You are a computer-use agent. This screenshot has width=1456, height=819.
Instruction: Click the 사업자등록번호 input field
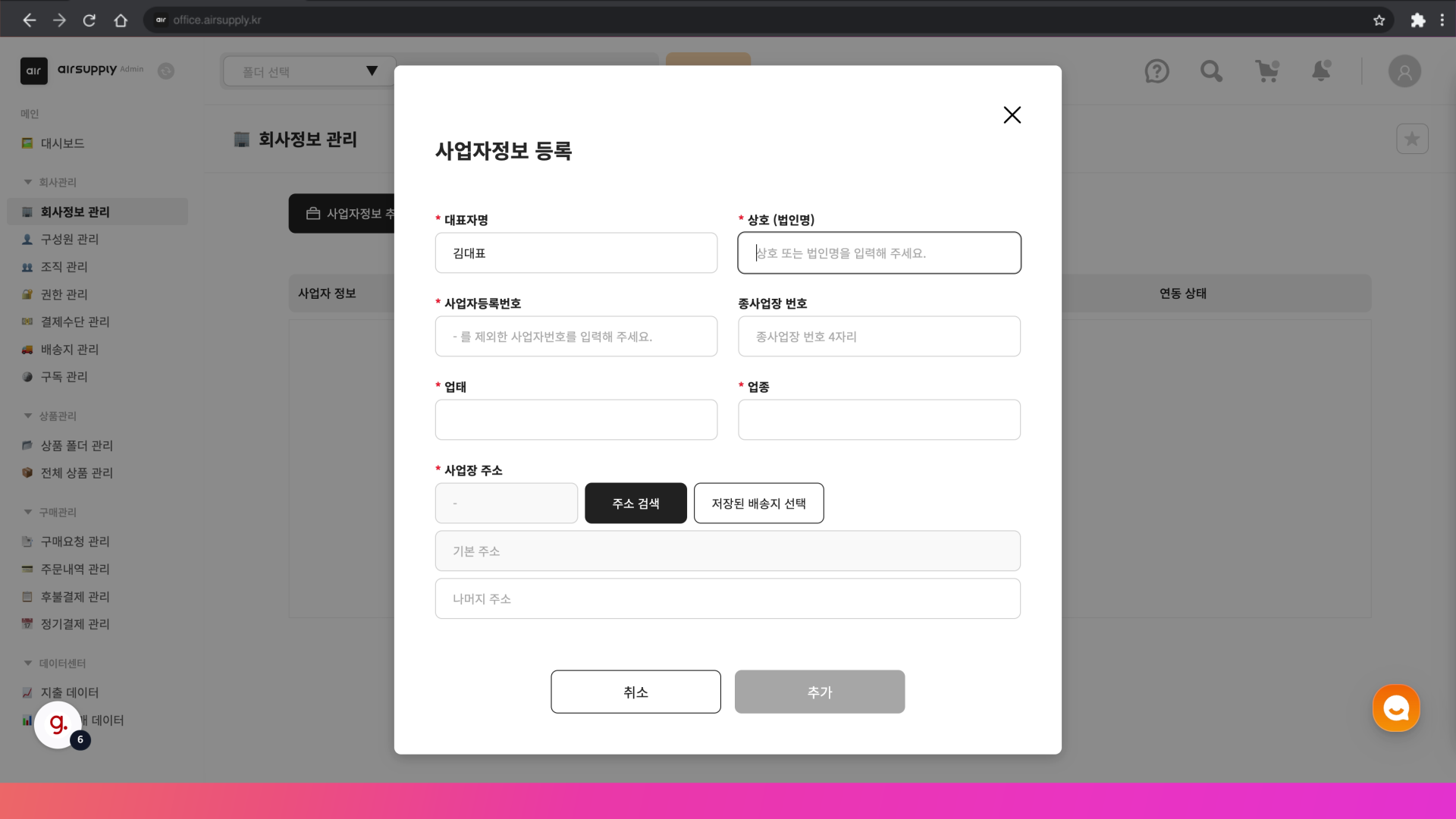(x=576, y=337)
